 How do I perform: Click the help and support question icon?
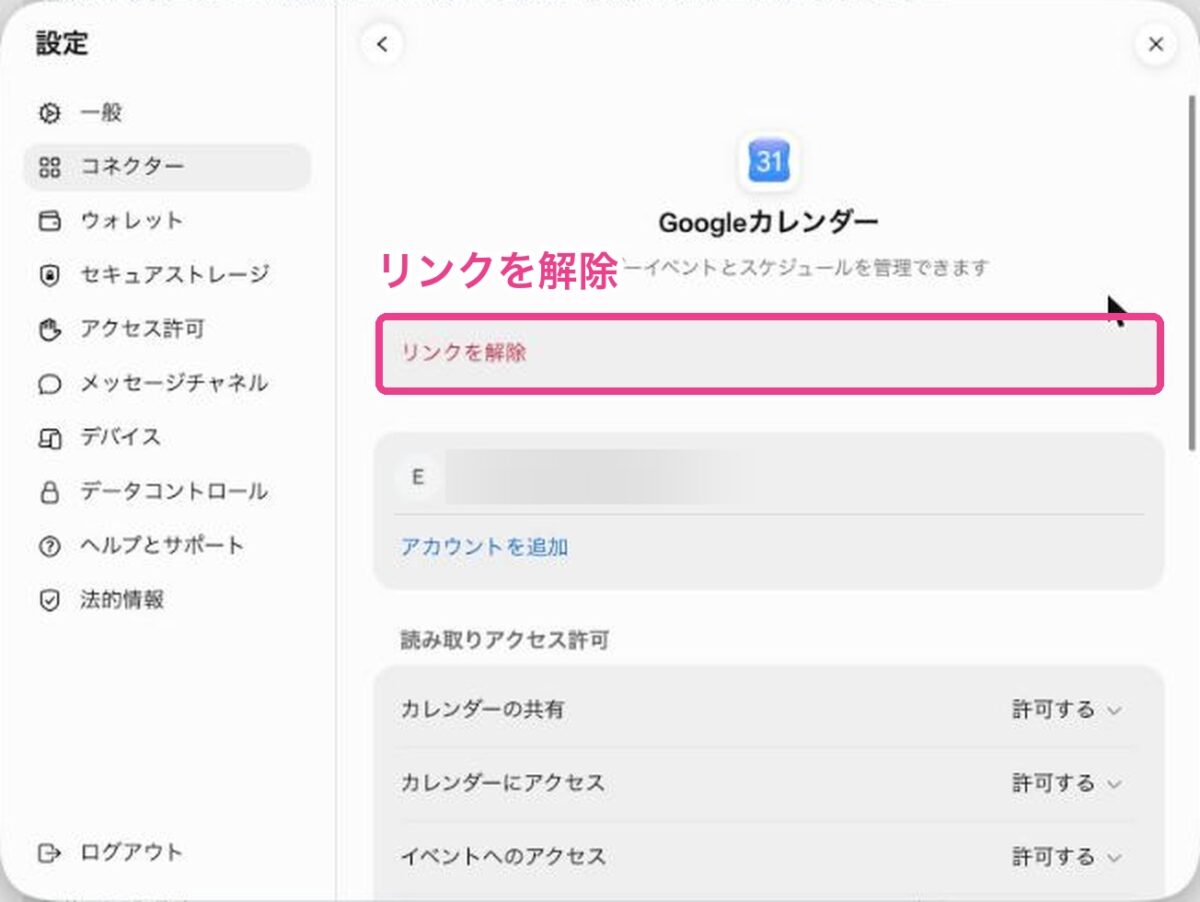(x=49, y=546)
